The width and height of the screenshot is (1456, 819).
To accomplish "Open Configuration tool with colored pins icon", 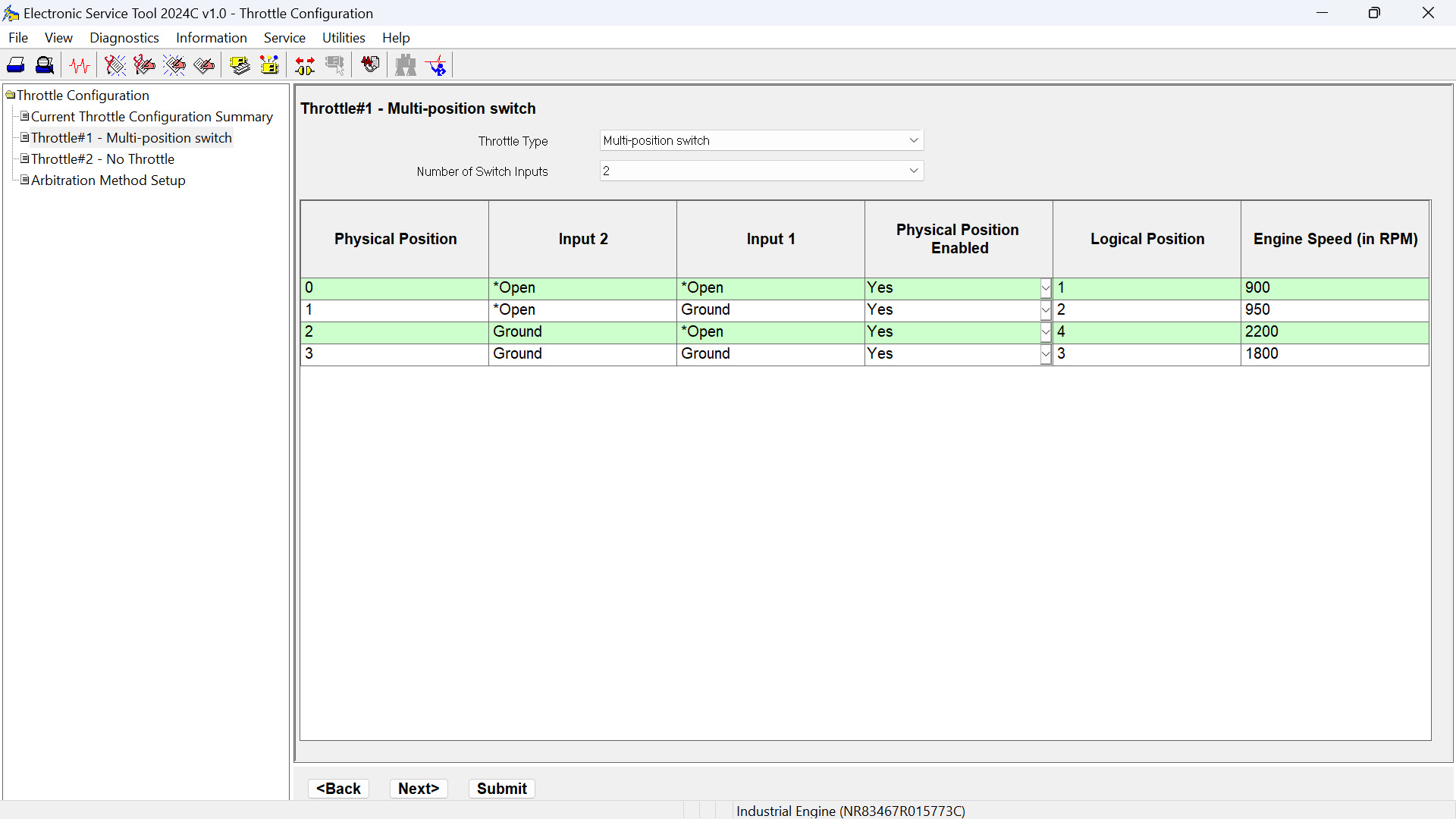I will [269, 66].
